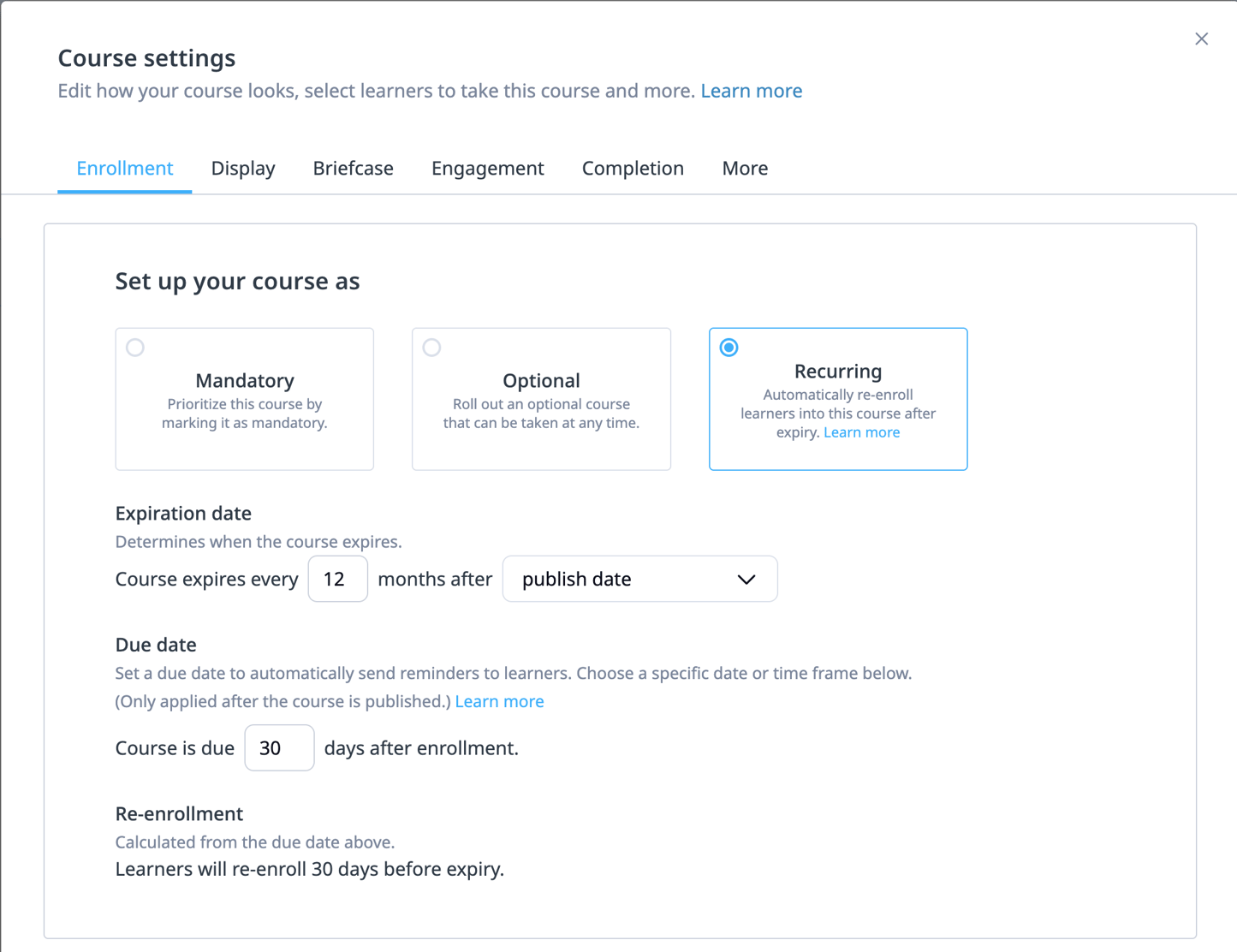The image size is (1237, 952).
Task: Close the Course settings dialog
Action: 1201,39
